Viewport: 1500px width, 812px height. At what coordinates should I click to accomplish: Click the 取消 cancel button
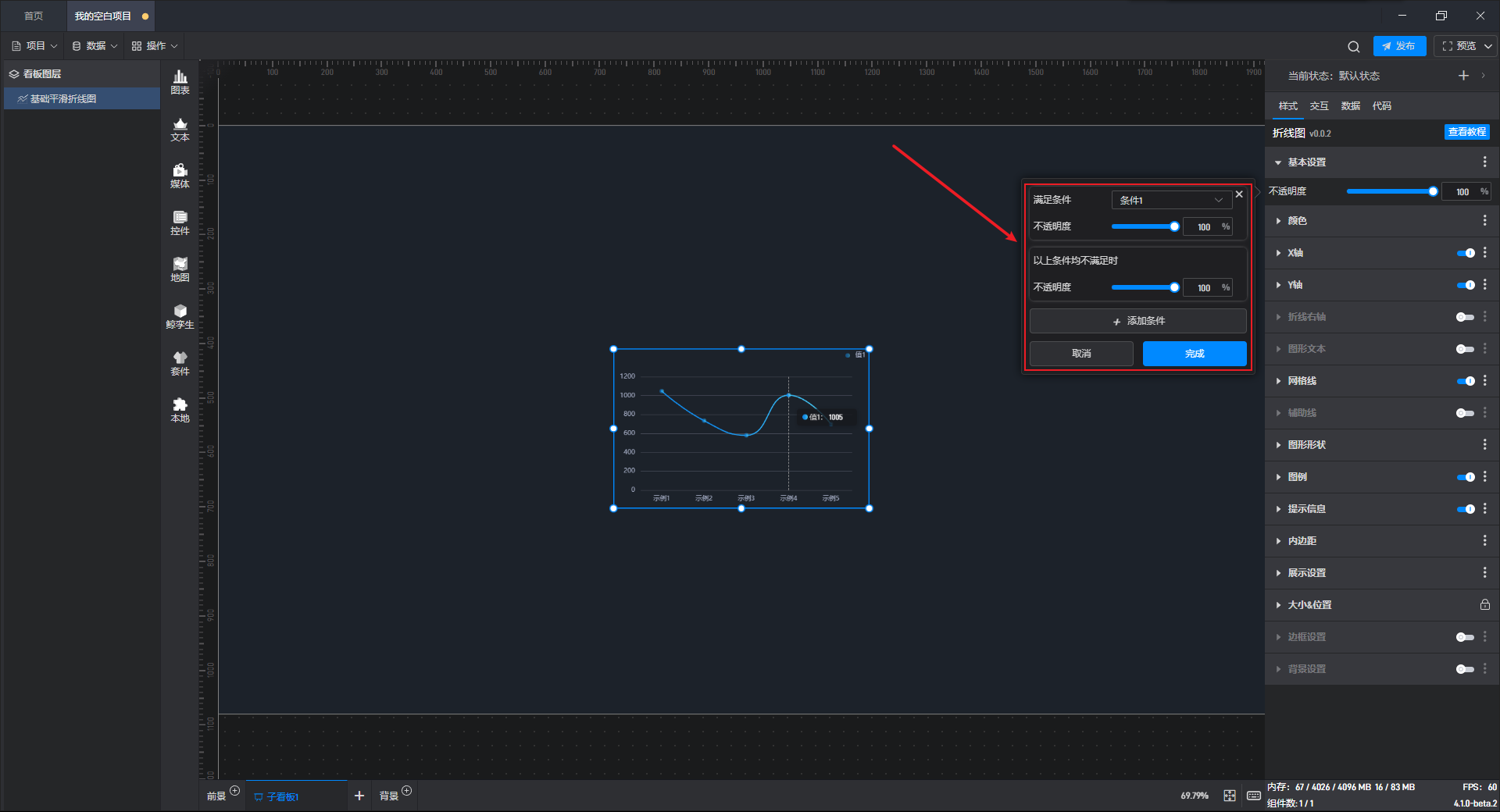pos(1081,354)
